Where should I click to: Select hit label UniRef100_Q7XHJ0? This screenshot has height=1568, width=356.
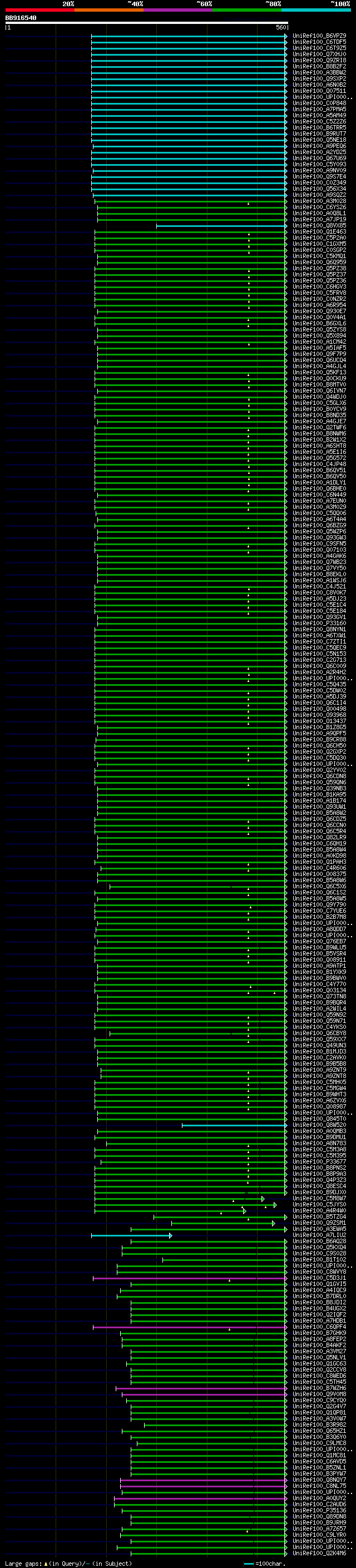[319, 54]
